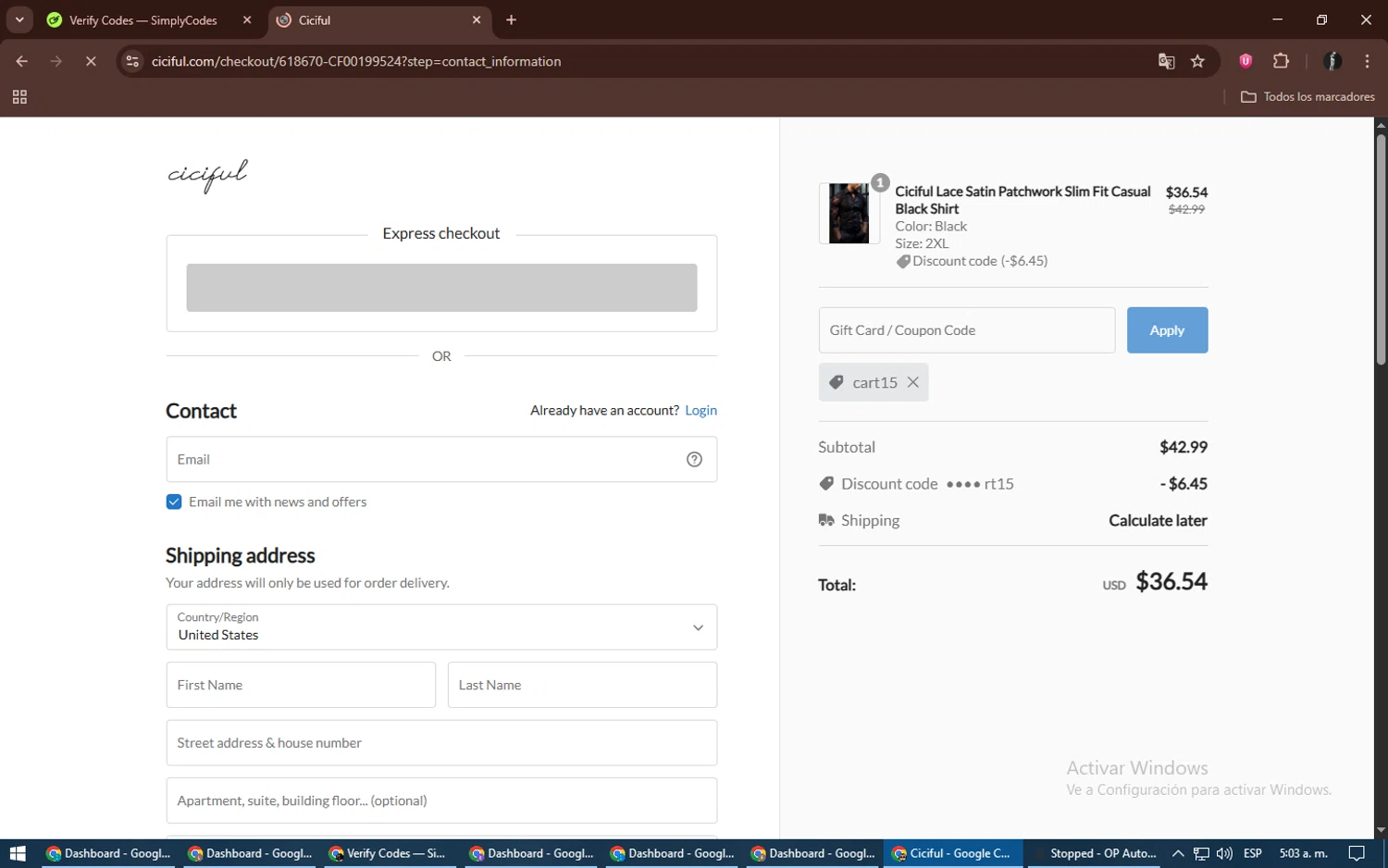Screen dimensions: 1388x868
Task: Open the network tray icon
Action: (1201, 853)
